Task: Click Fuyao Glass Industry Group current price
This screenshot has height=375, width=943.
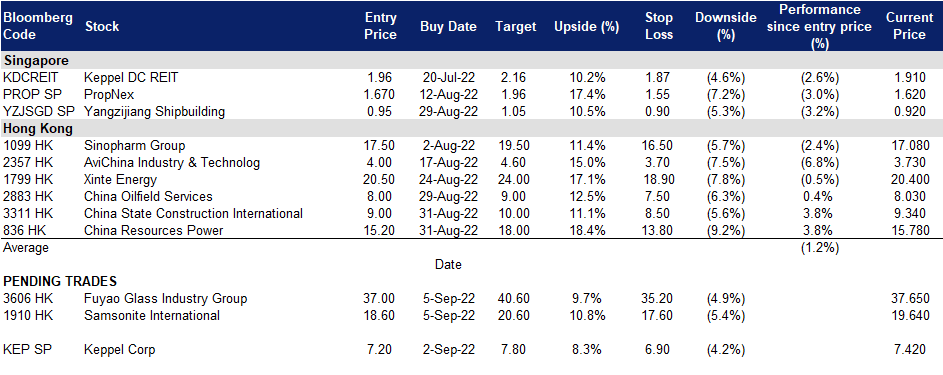Action: pyautogui.click(x=911, y=299)
